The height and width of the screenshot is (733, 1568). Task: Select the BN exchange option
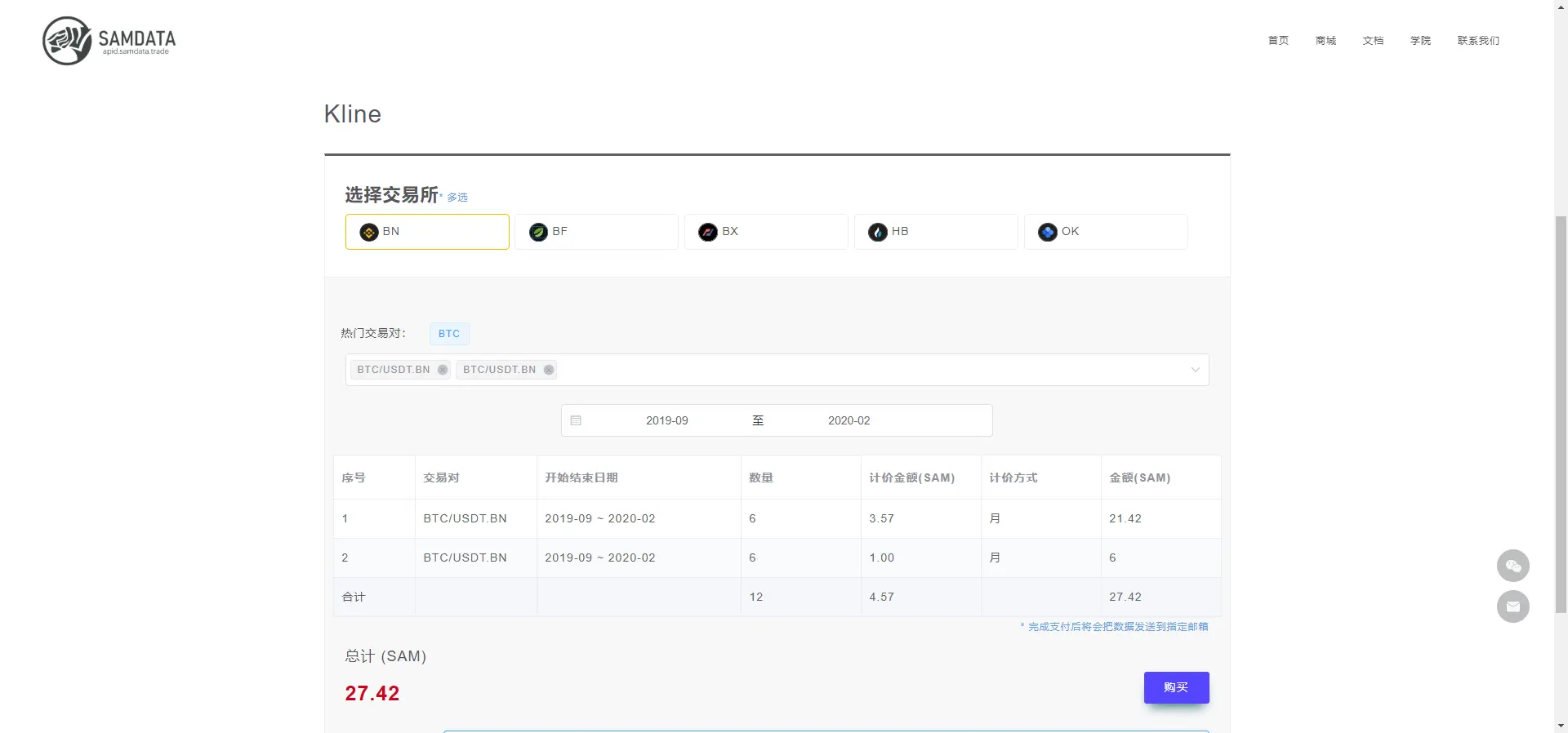pos(427,232)
